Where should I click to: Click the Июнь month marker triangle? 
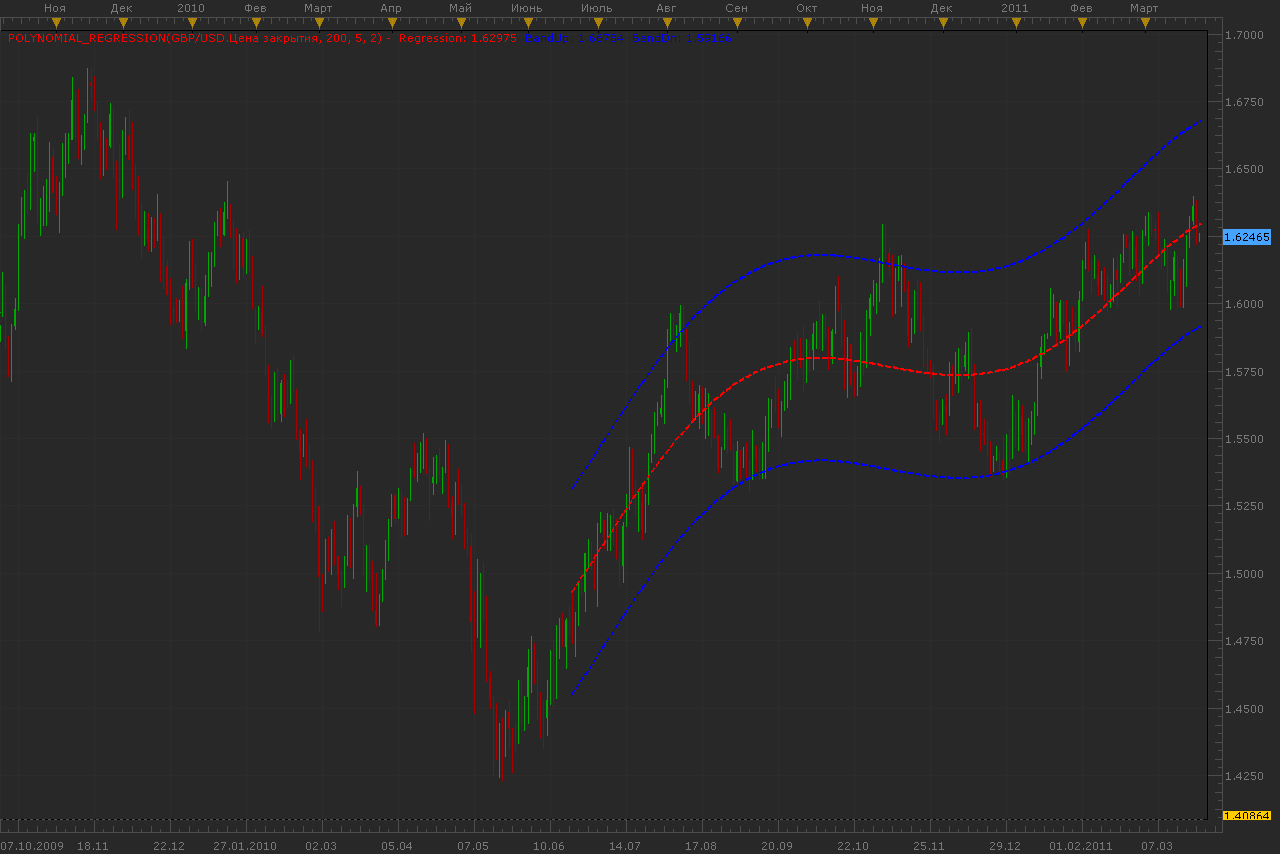point(527,21)
